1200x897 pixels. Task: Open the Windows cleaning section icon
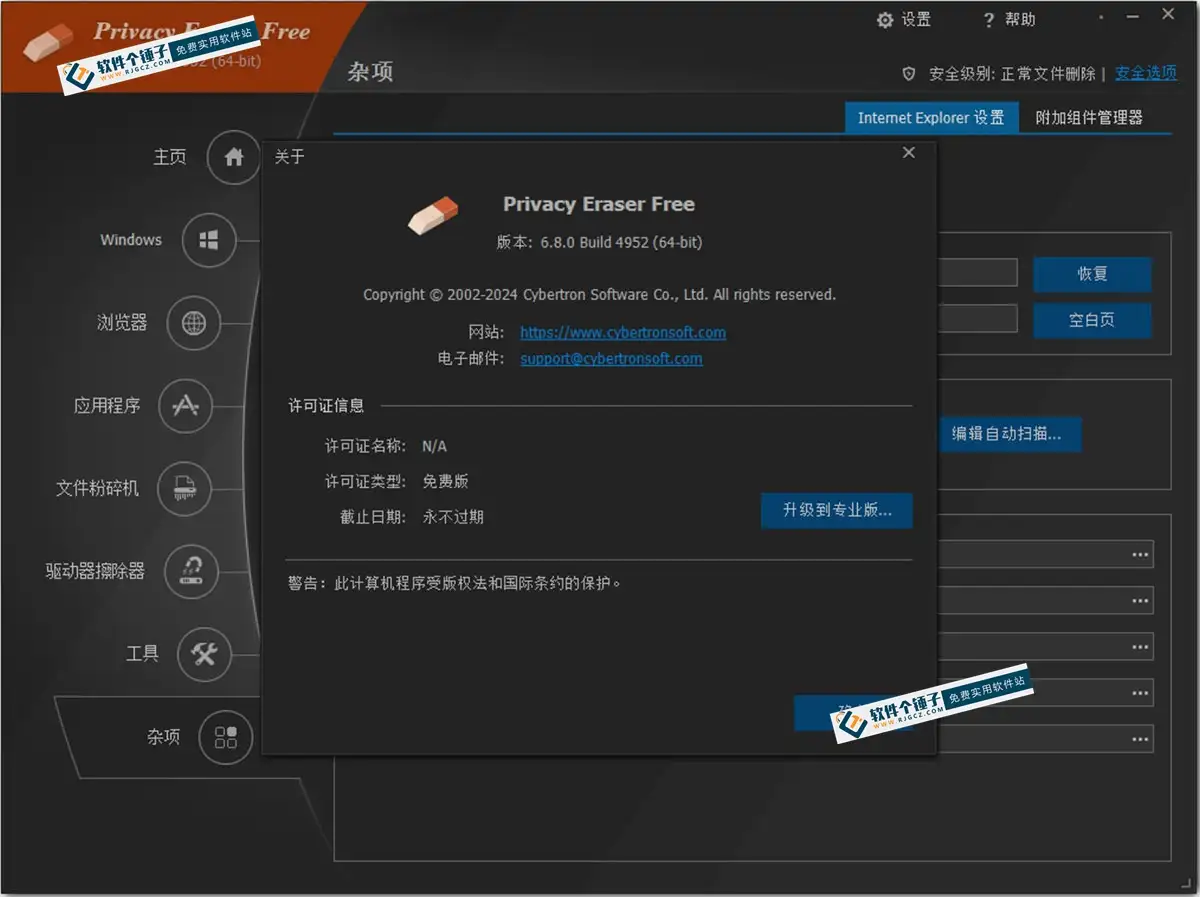[209, 240]
